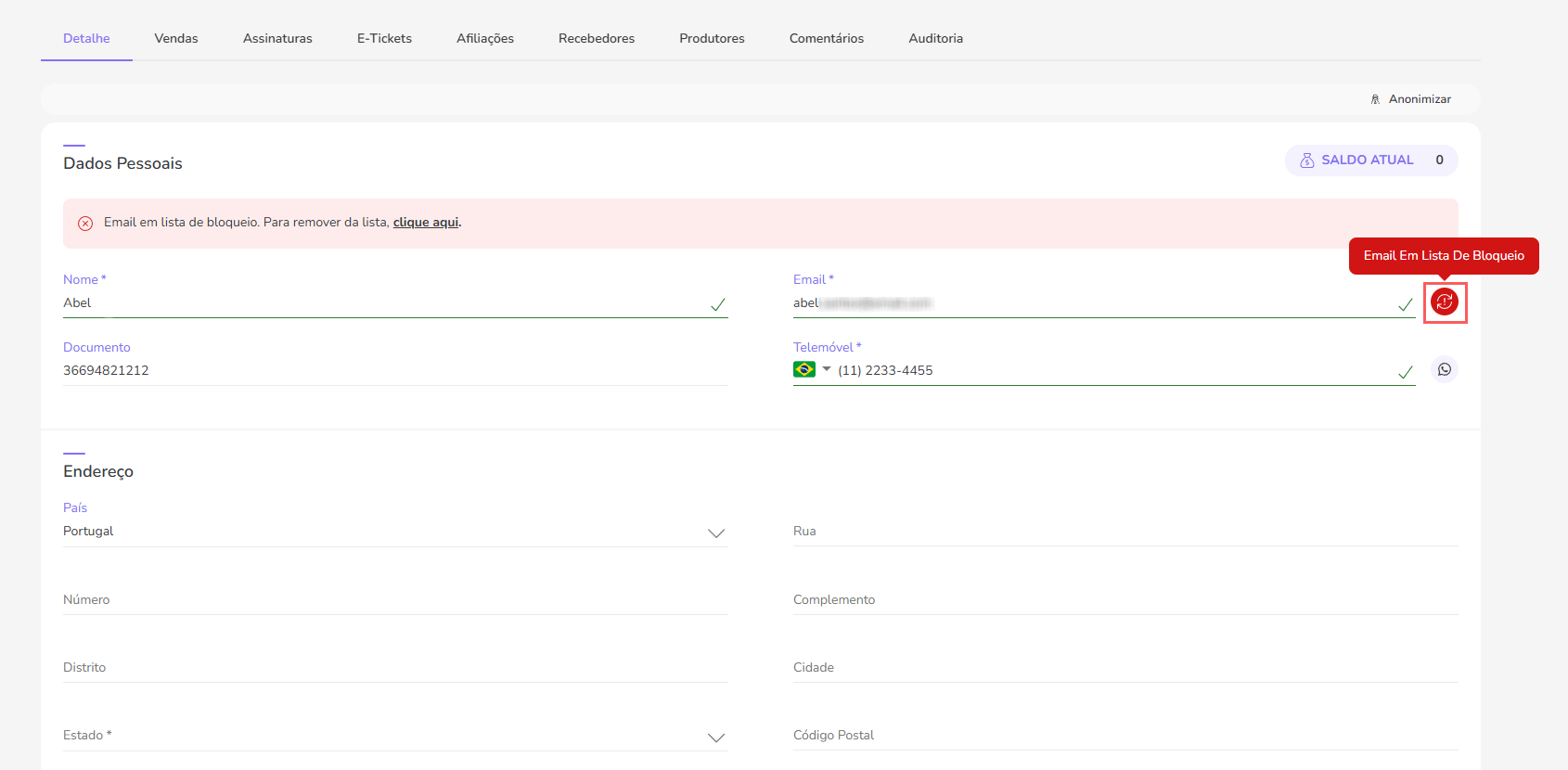Click the money bag Saldo Atual icon
1568x770 pixels.
pos(1306,160)
